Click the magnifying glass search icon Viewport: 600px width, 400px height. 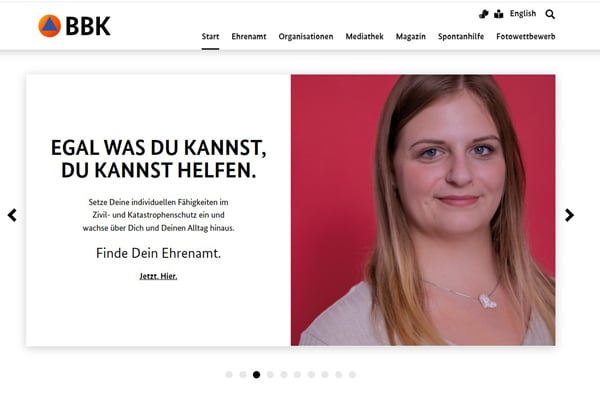click(550, 14)
